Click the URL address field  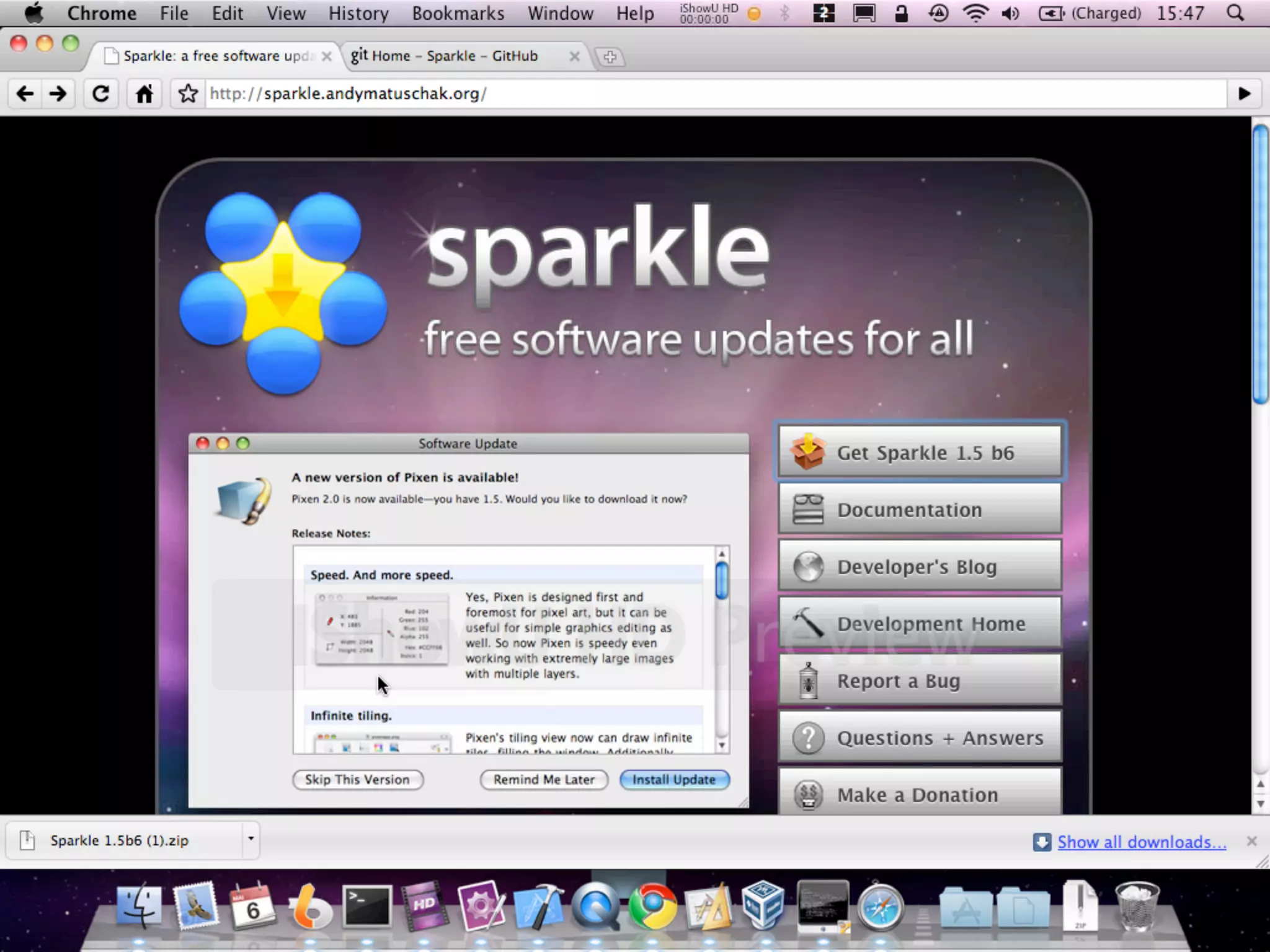click(x=682, y=94)
